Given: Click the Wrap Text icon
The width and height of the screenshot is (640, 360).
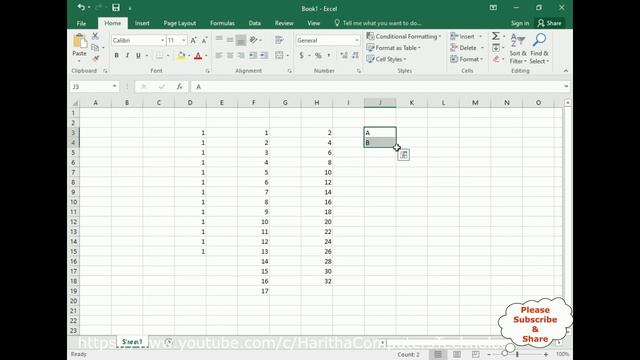Looking at the screenshot, I should [279, 40].
